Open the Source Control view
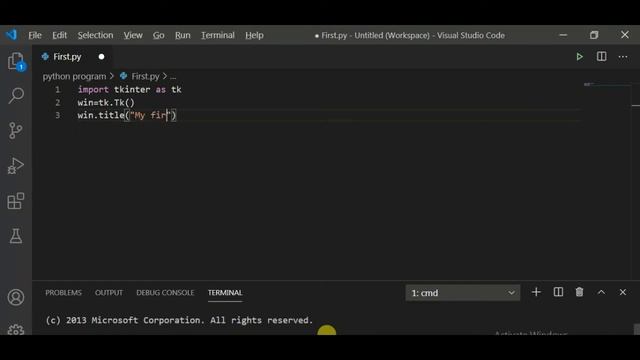Image resolution: width=640 pixels, height=360 pixels. tap(16, 131)
